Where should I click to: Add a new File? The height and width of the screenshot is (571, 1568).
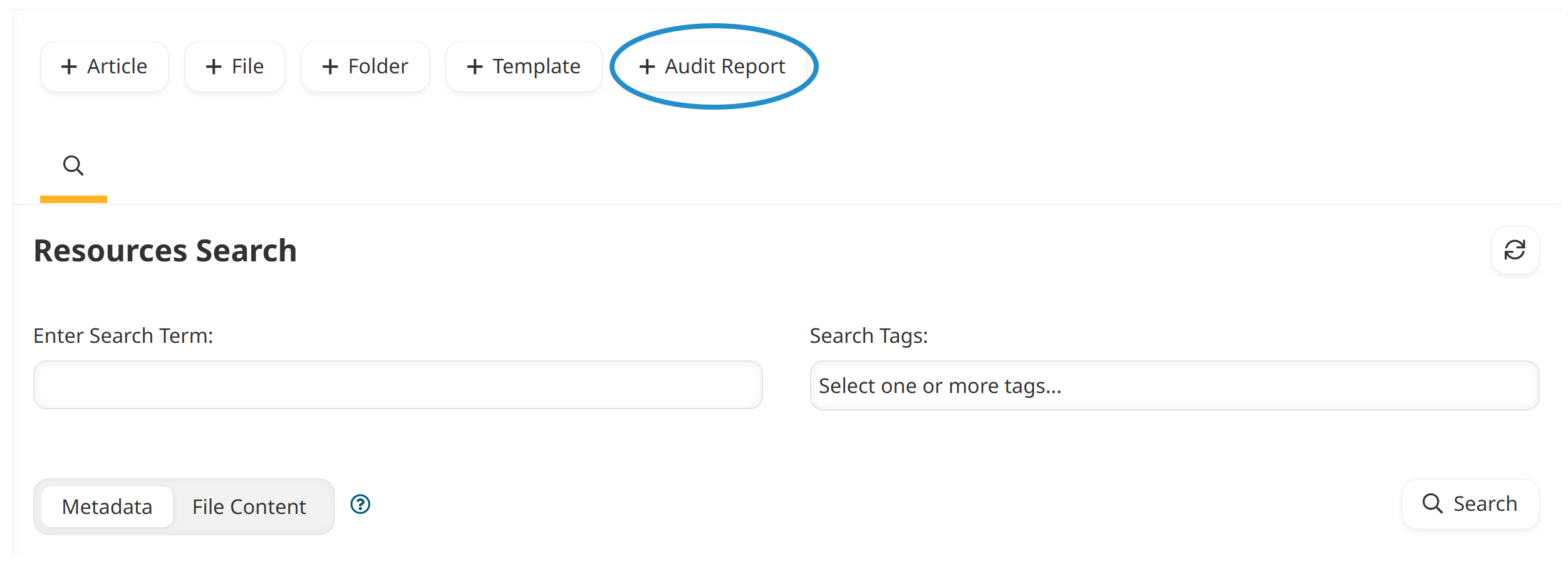click(x=234, y=66)
